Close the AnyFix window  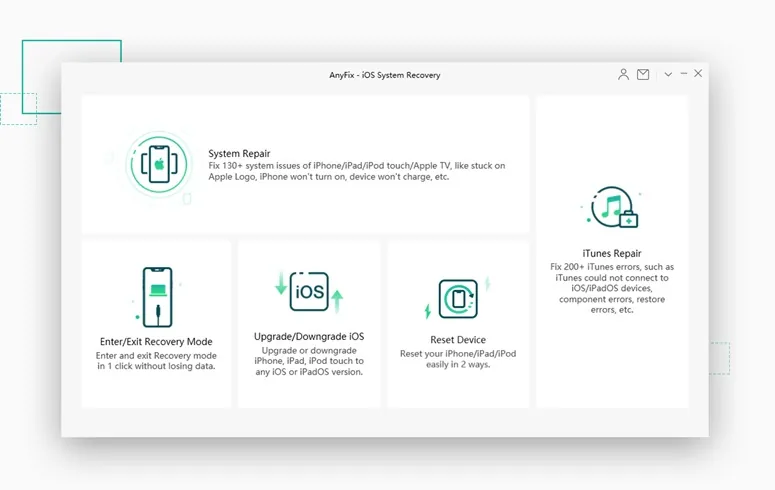[x=698, y=73]
